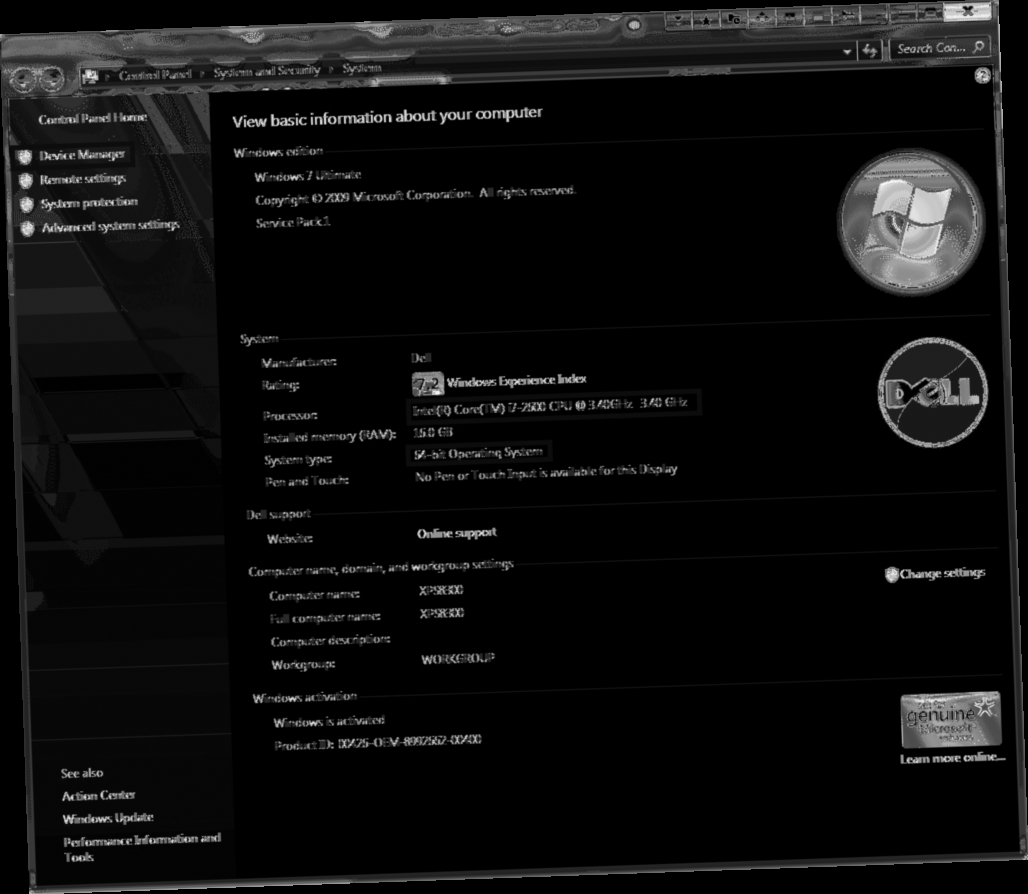Click Windows is activated text

(x=329, y=722)
